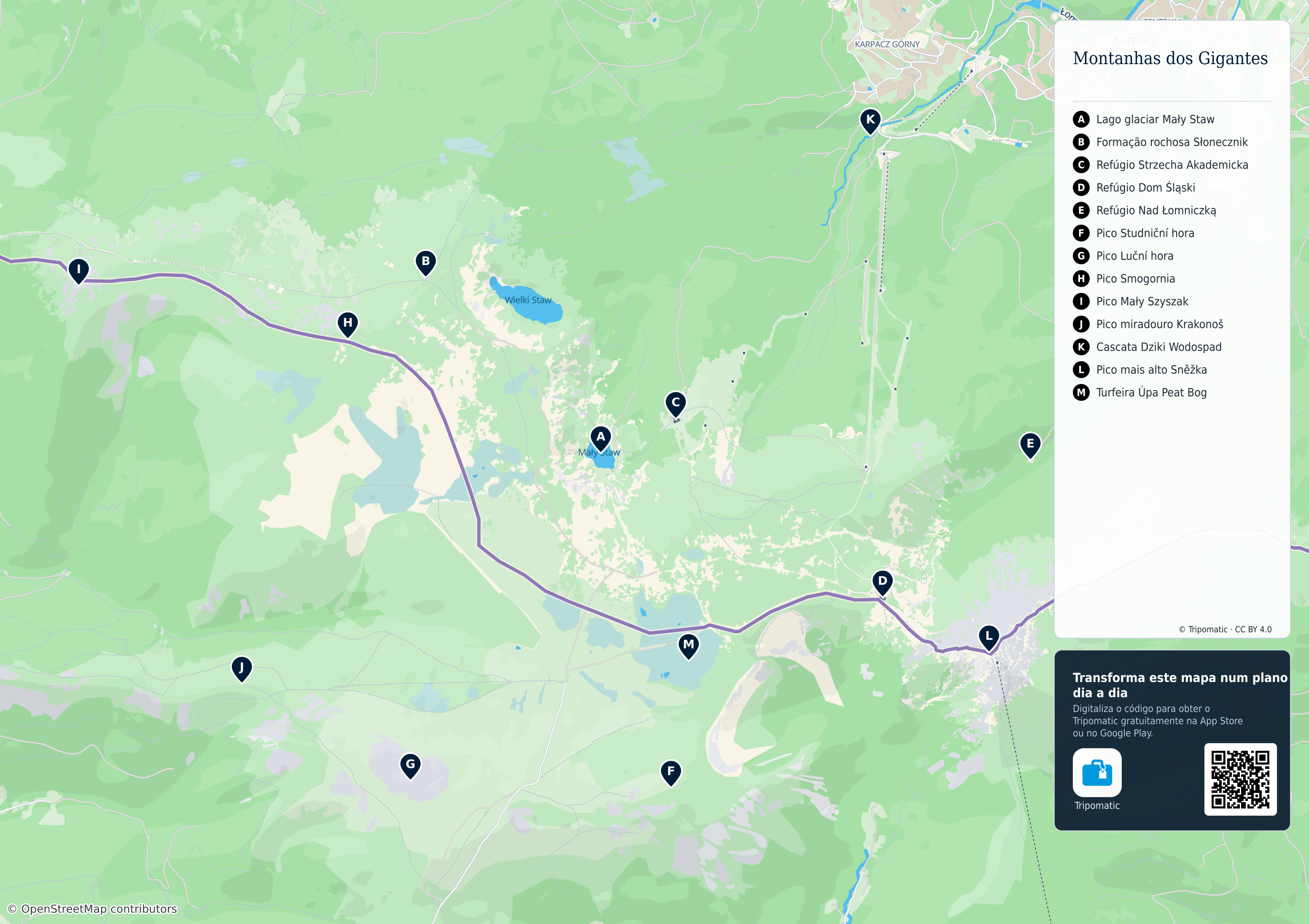
Task: Choose legend entry Refúgio Dom Śląski
Action: pos(1134,188)
